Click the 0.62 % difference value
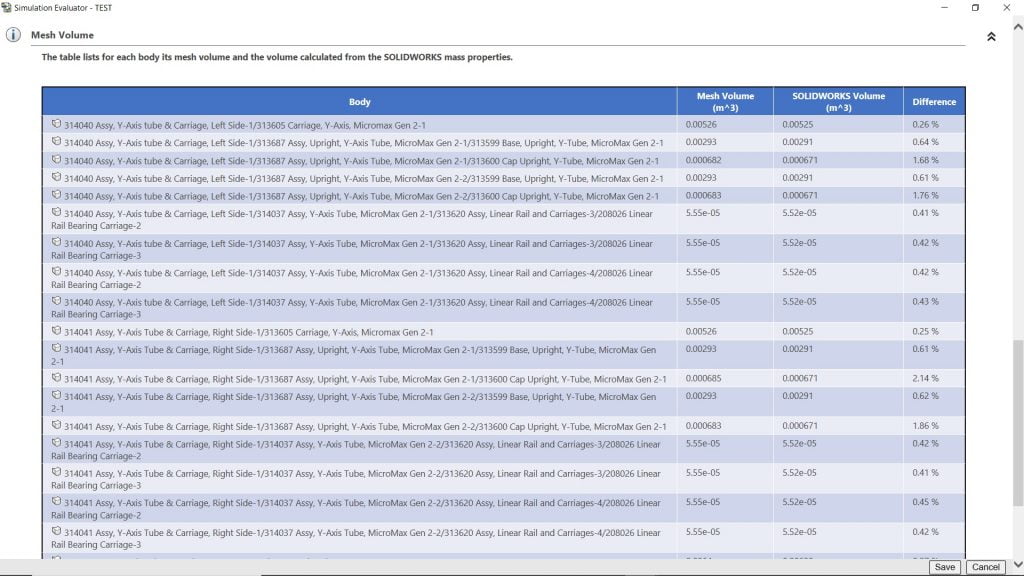 [925, 396]
